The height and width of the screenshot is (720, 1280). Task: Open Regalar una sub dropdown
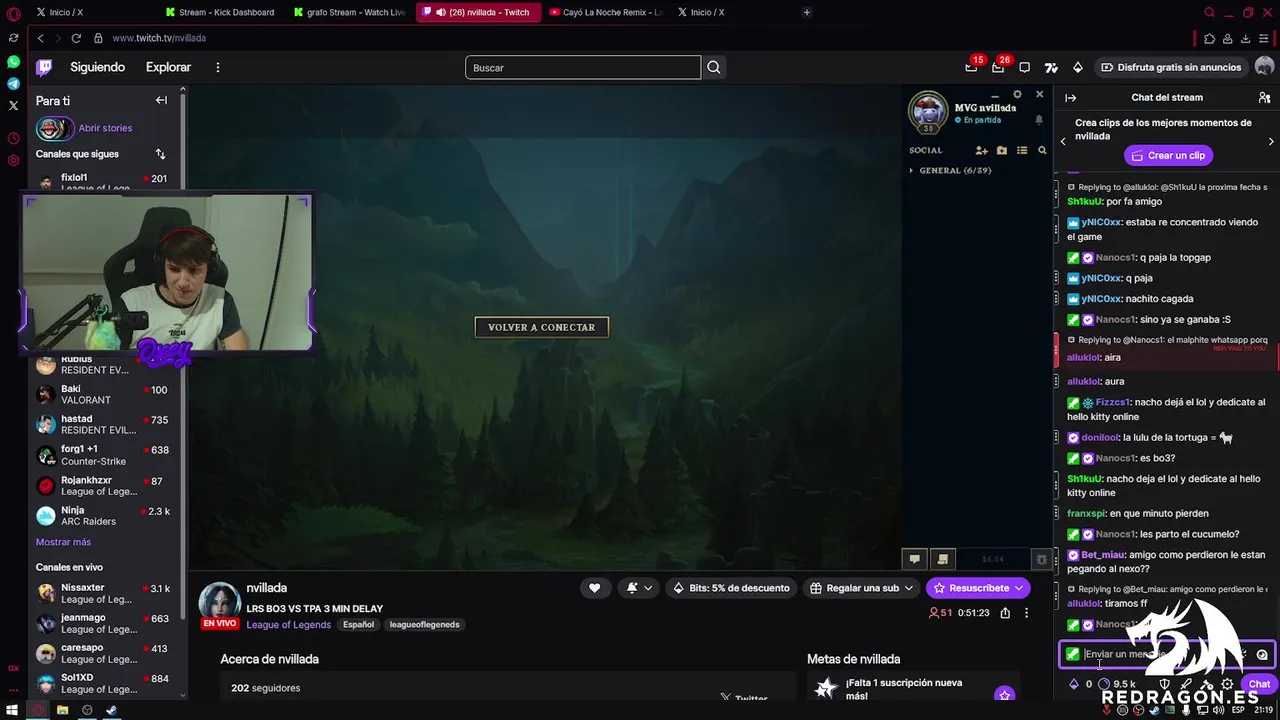(x=861, y=588)
